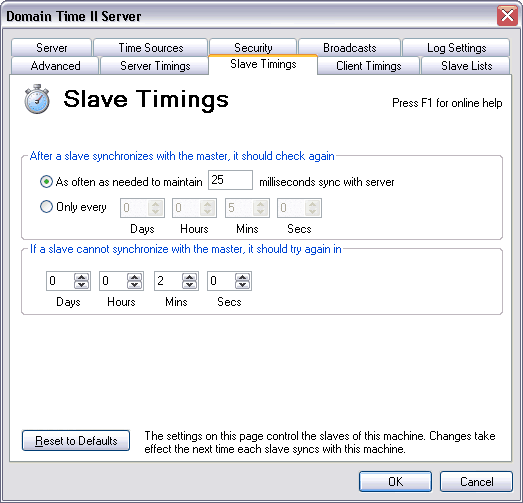The image size is (523, 503).
Task: Click the retry Mins value field
Action: [168, 281]
